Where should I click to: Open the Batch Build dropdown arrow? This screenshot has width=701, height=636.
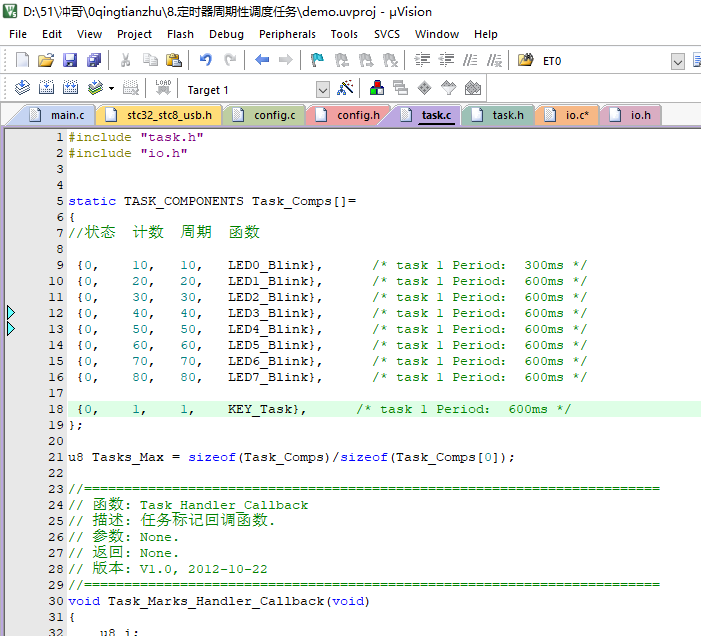(x=111, y=88)
